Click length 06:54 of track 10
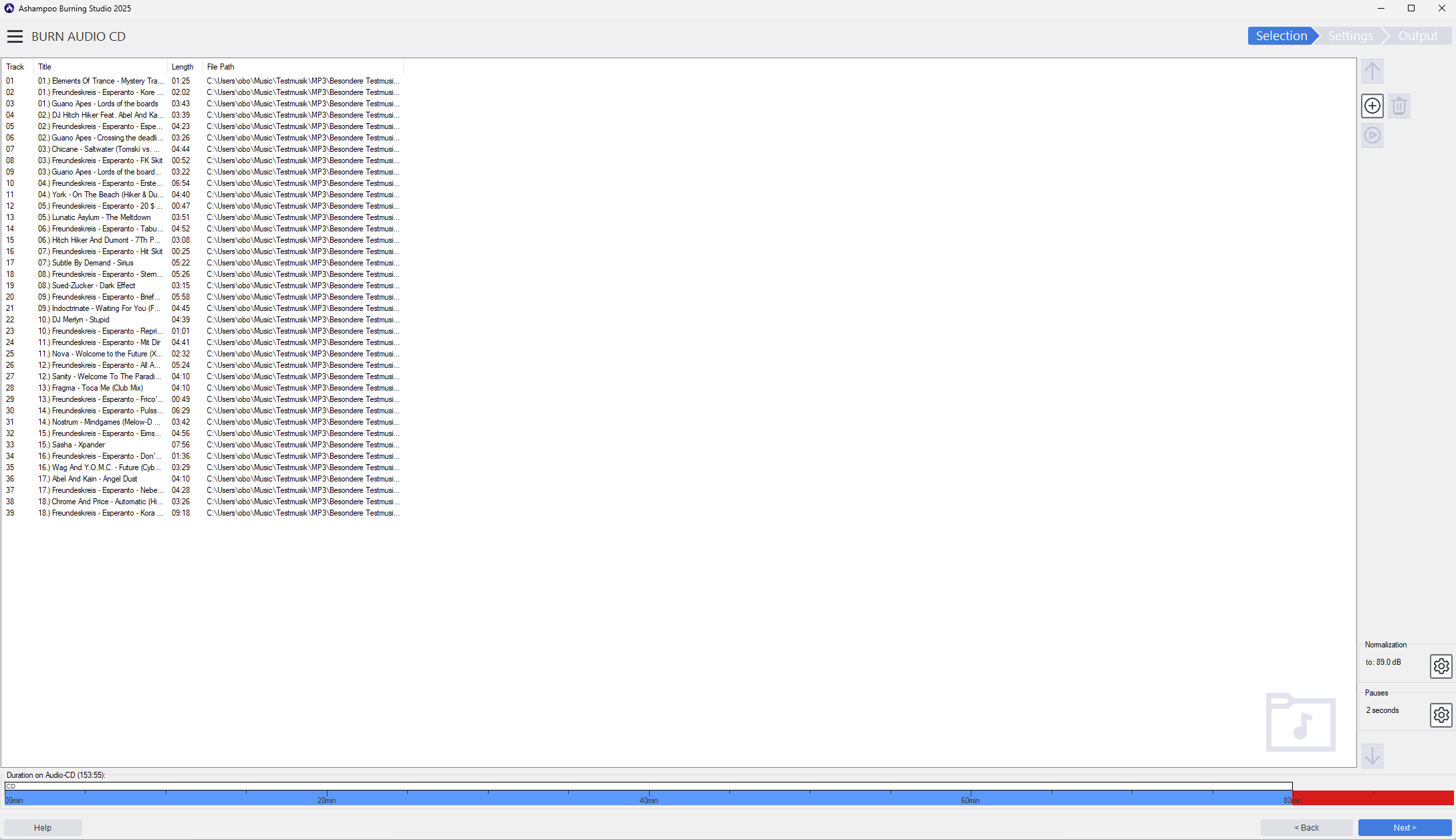The height and width of the screenshot is (840, 1456). point(180,183)
